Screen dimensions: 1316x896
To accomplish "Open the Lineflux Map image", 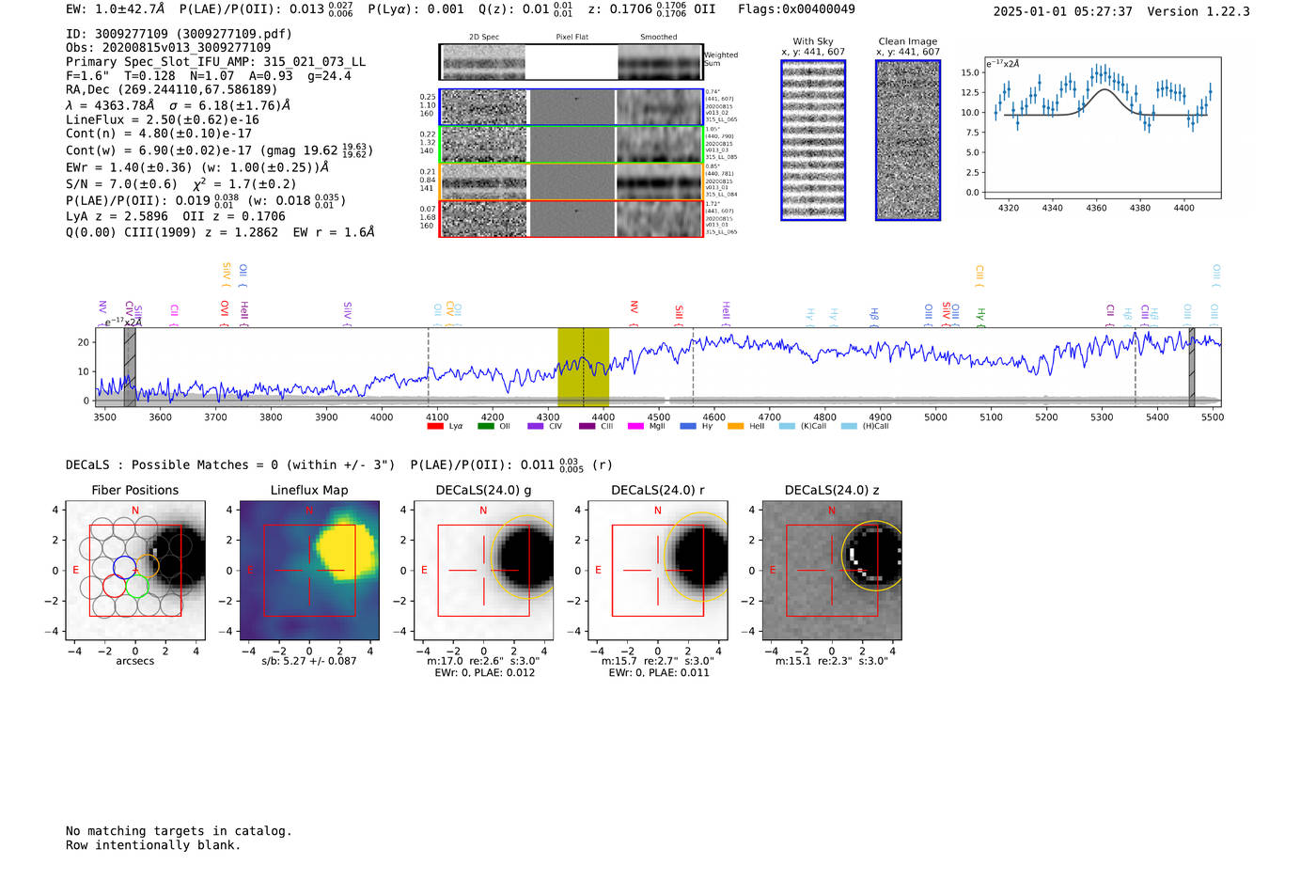I will tap(309, 571).
